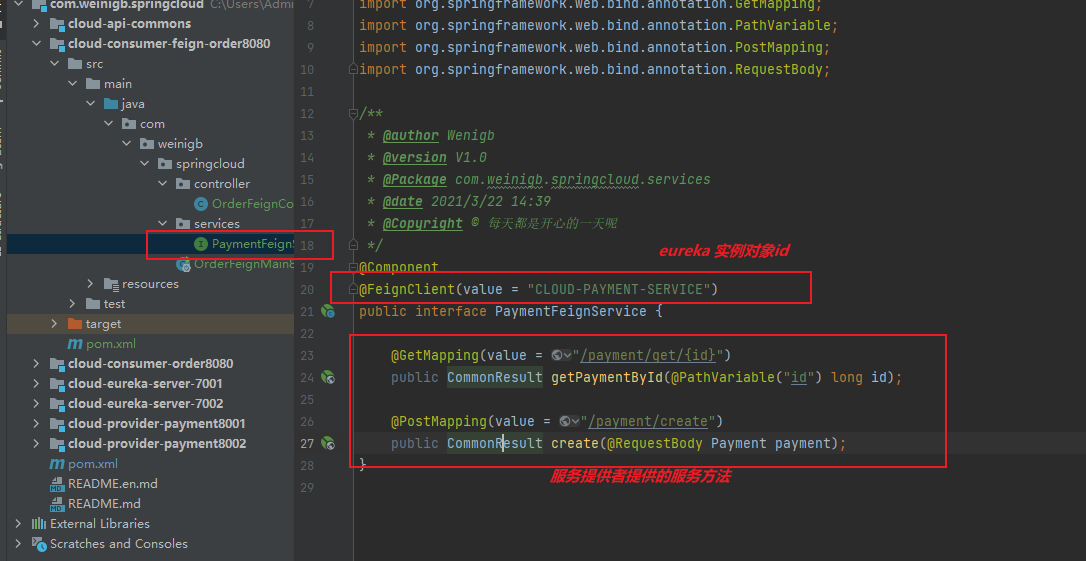The width and height of the screenshot is (1086, 561).
Task: Click gutter bean icon on line 21
Action: click(328, 312)
